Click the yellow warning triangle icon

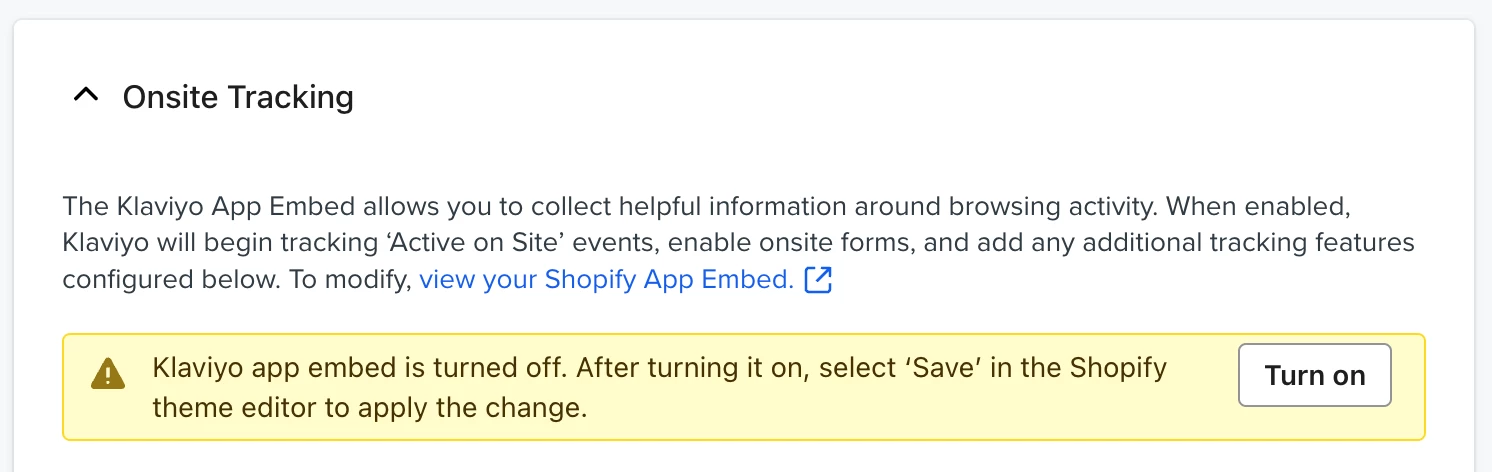(x=107, y=374)
